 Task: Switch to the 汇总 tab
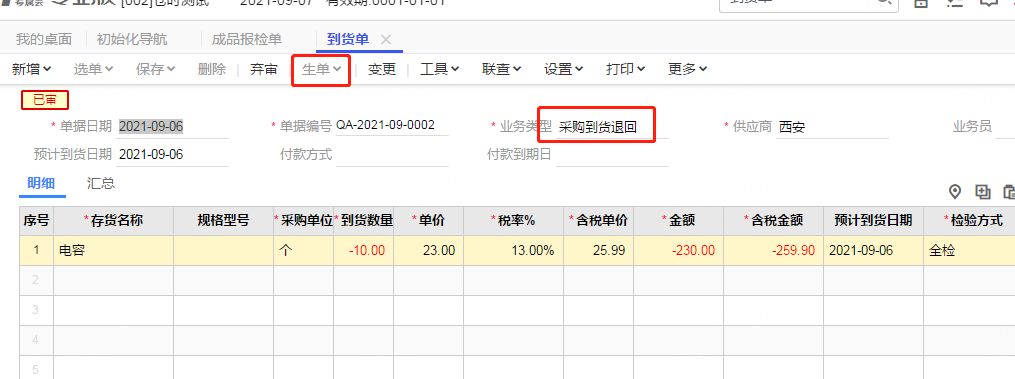pos(101,183)
